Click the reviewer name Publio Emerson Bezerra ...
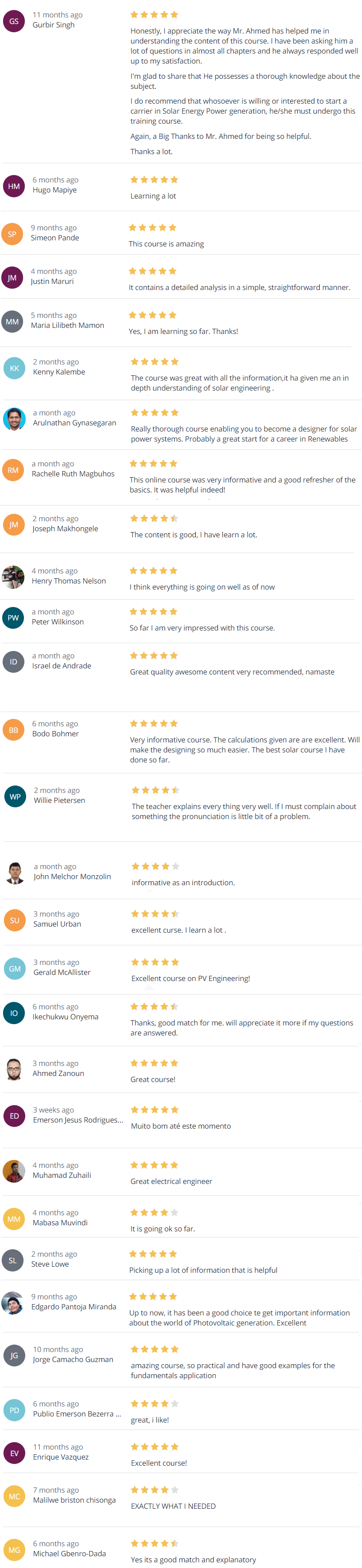This screenshot has width=362, height=1568. 77,1413
